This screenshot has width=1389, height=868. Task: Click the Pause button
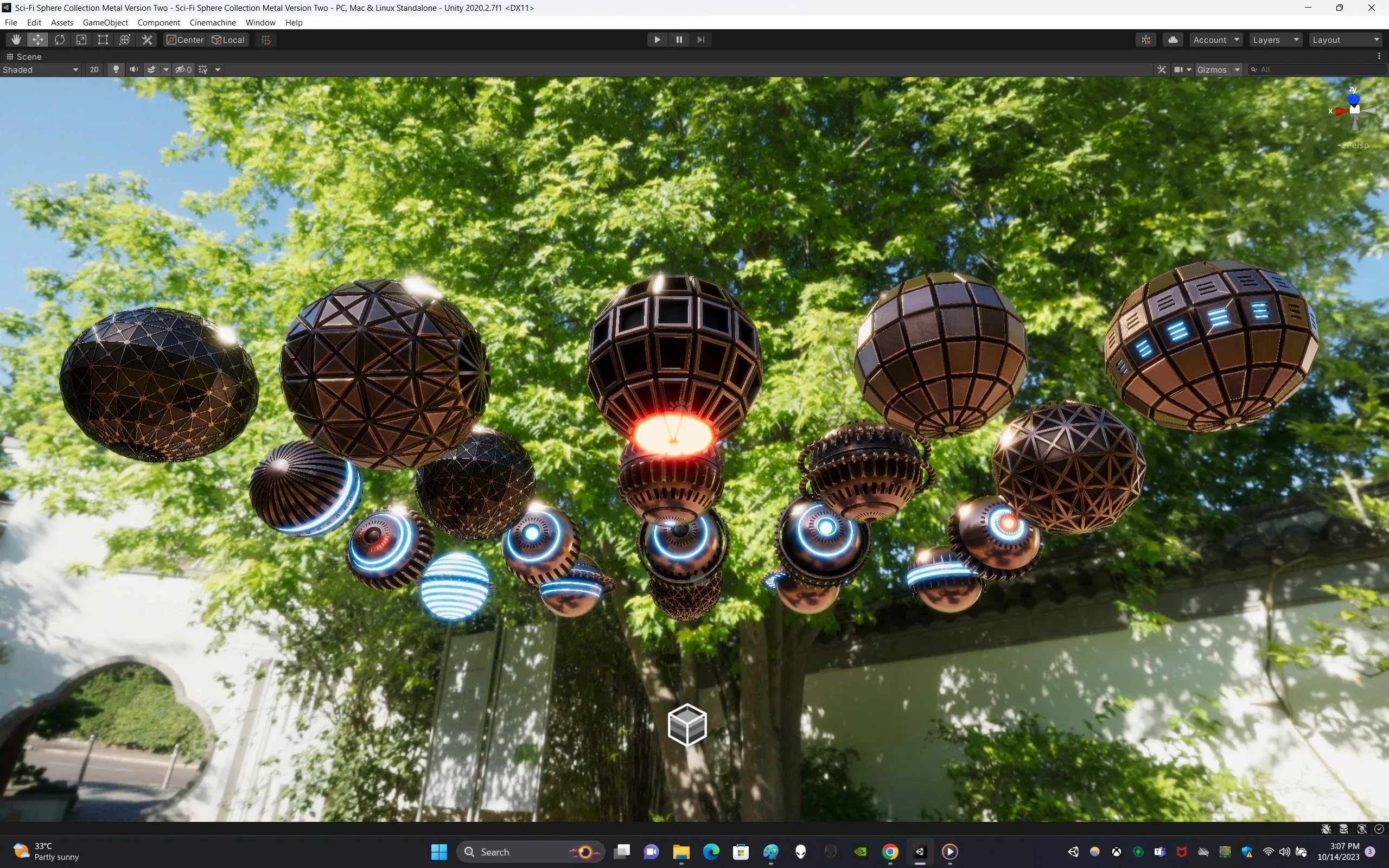(x=679, y=40)
